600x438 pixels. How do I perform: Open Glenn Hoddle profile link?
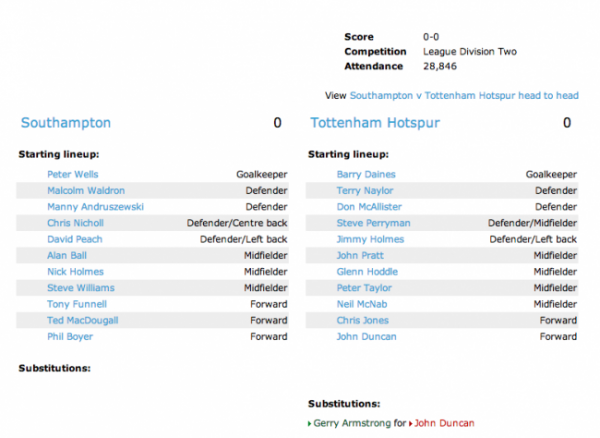[367, 272]
